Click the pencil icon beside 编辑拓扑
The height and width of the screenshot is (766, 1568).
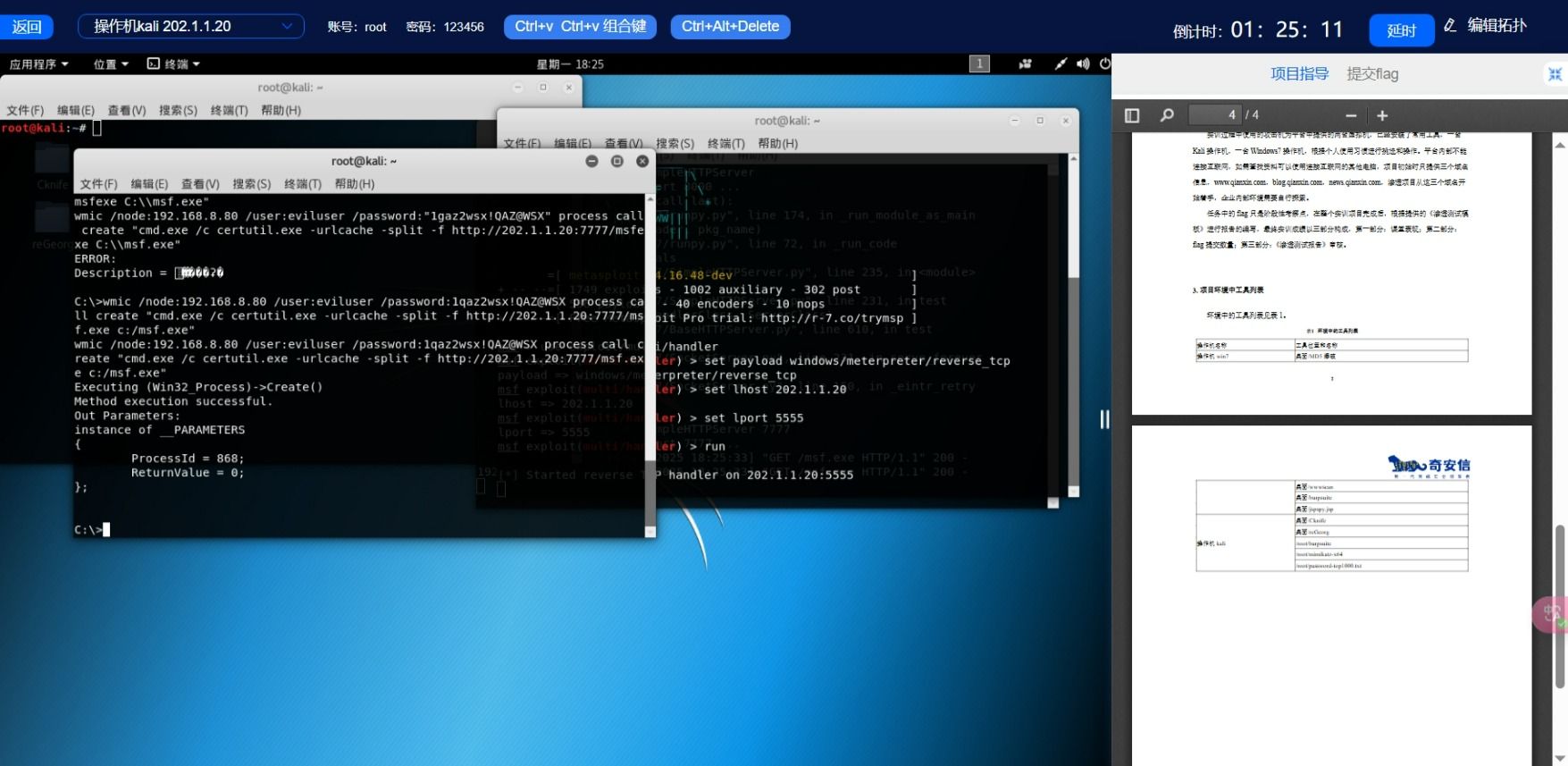click(1450, 26)
